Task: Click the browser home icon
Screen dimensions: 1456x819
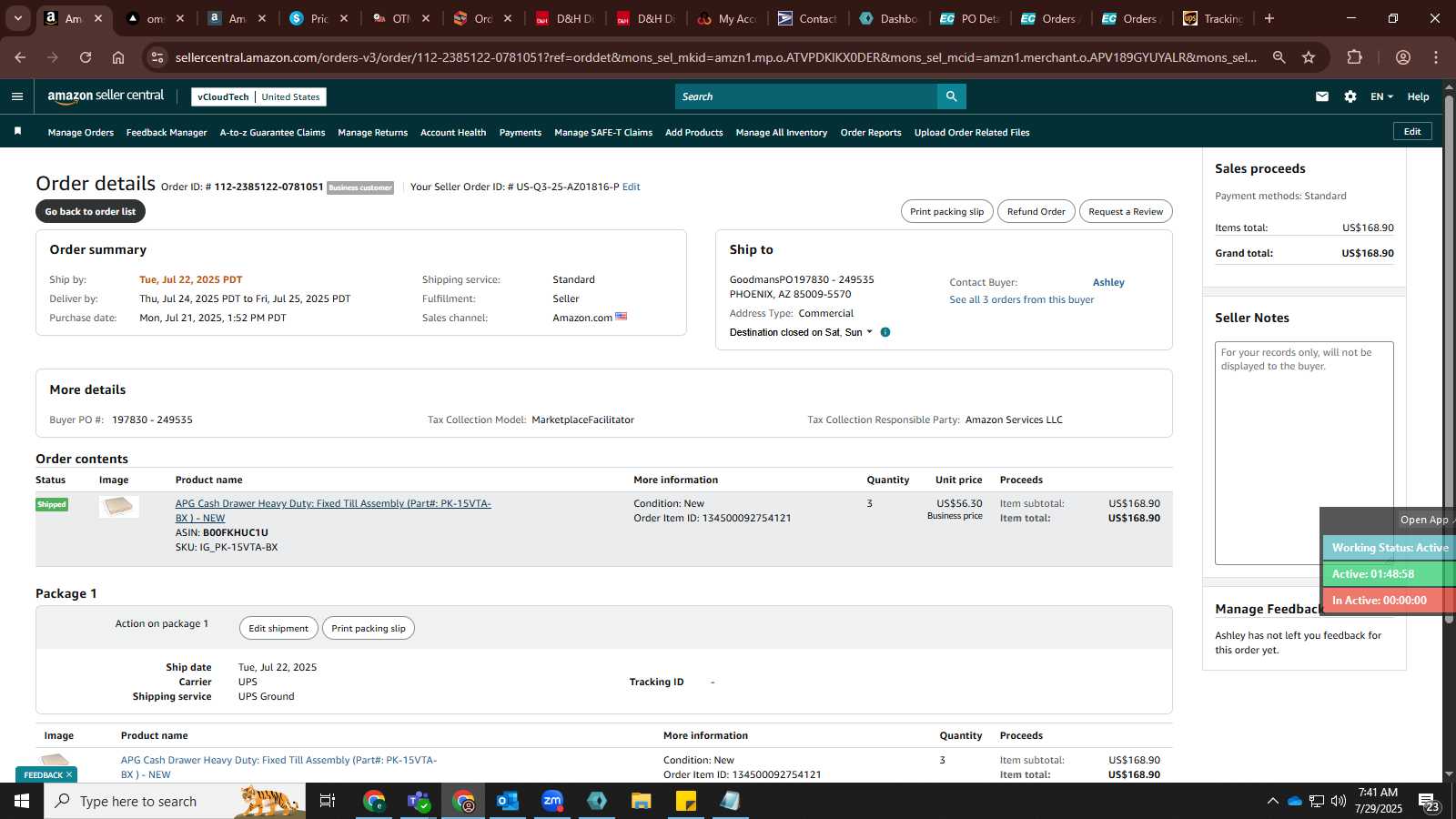Action: click(118, 57)
